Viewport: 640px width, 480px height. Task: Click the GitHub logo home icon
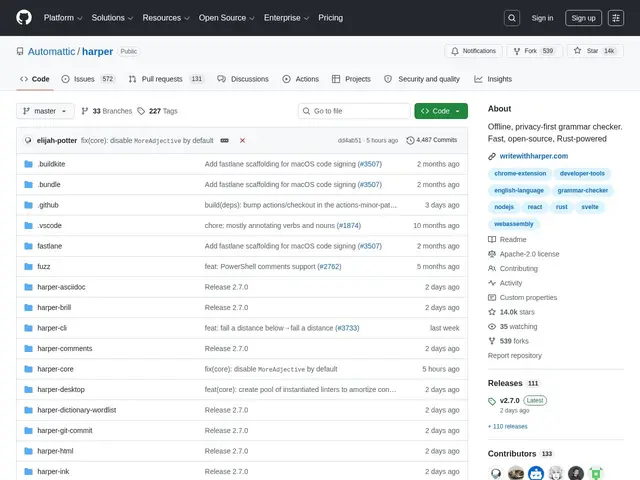coord(24,18)
